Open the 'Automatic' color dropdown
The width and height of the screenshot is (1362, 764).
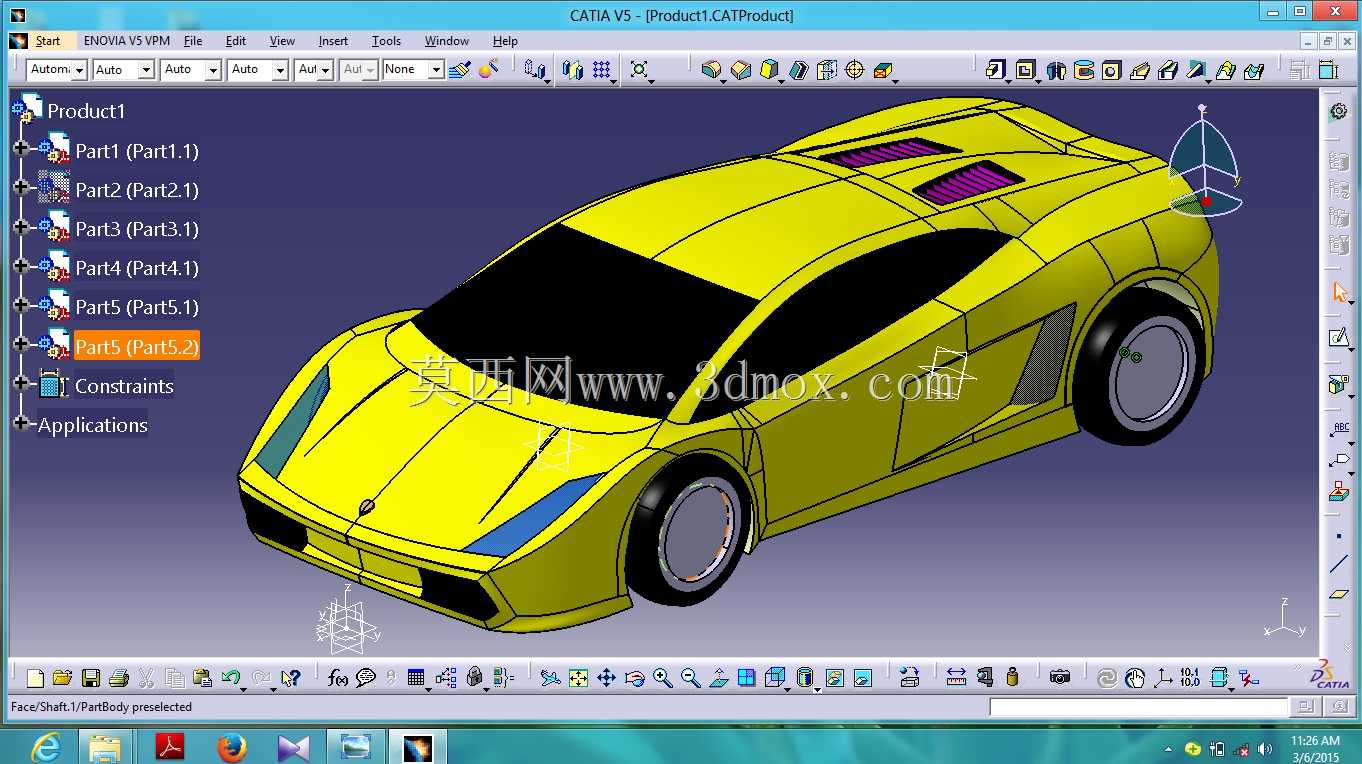79,69
